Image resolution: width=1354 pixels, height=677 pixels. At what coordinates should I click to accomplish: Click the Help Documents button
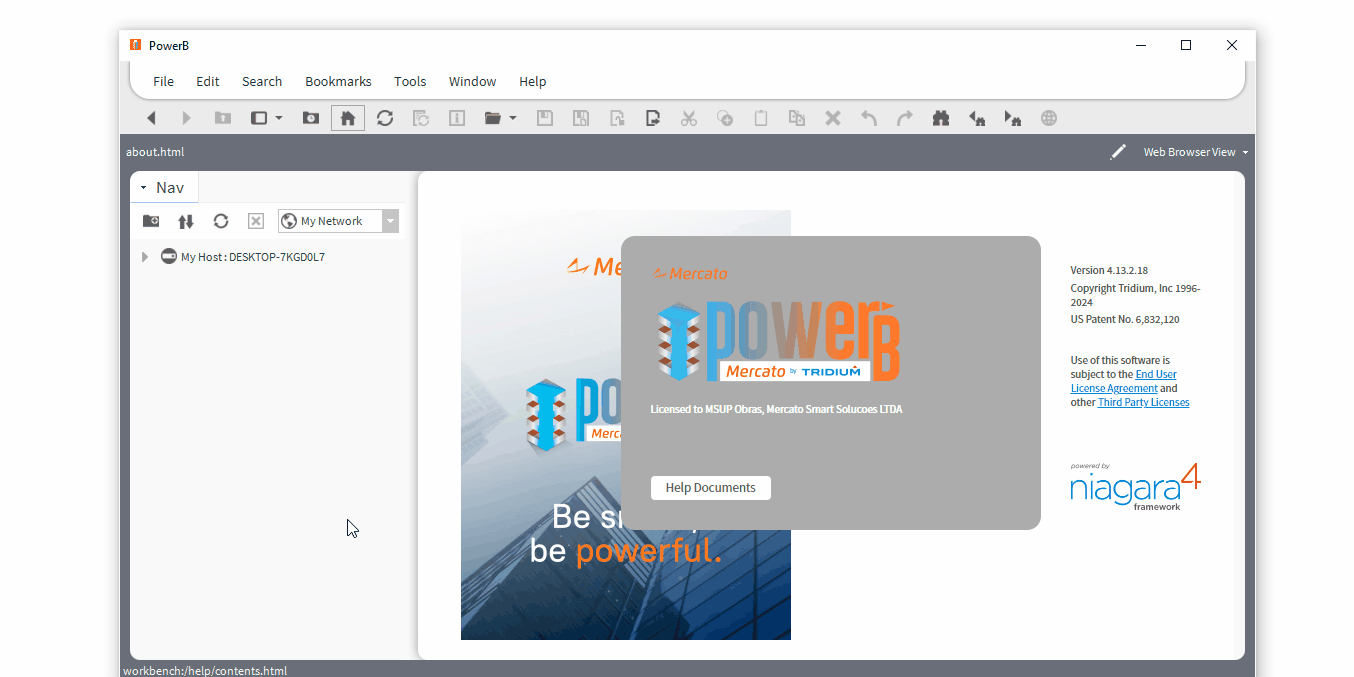click(x=711, y=488)
